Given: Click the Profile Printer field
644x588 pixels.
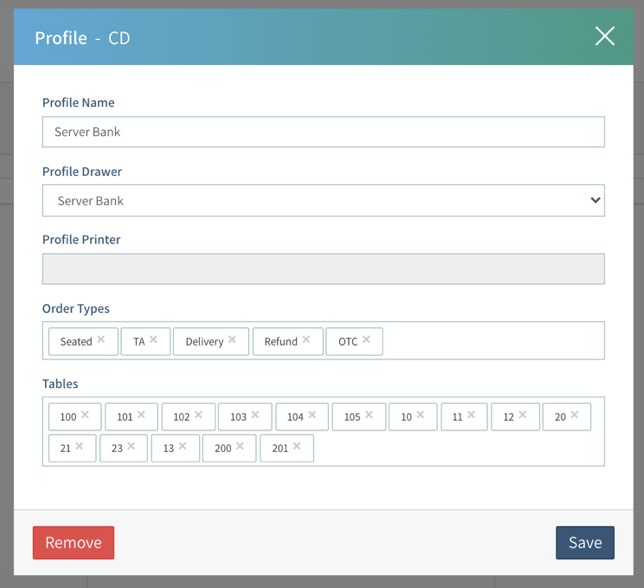Looking at the screenshot, I should pos(323,269).
